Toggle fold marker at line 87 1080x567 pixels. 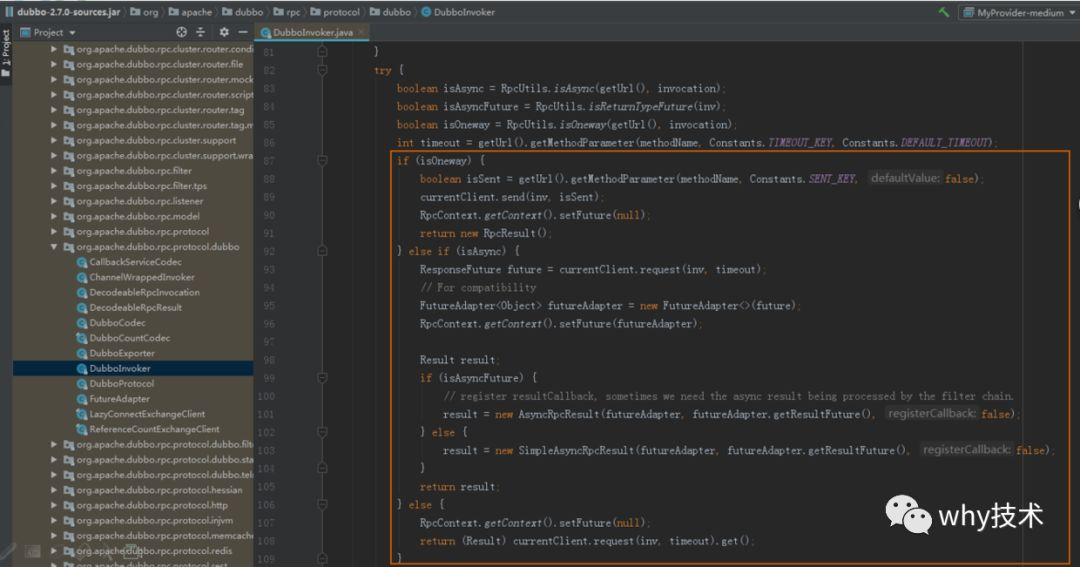point(322,161)
